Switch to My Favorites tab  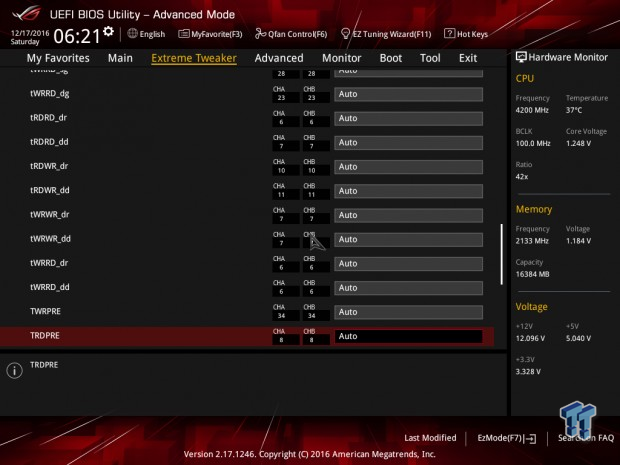58,58
